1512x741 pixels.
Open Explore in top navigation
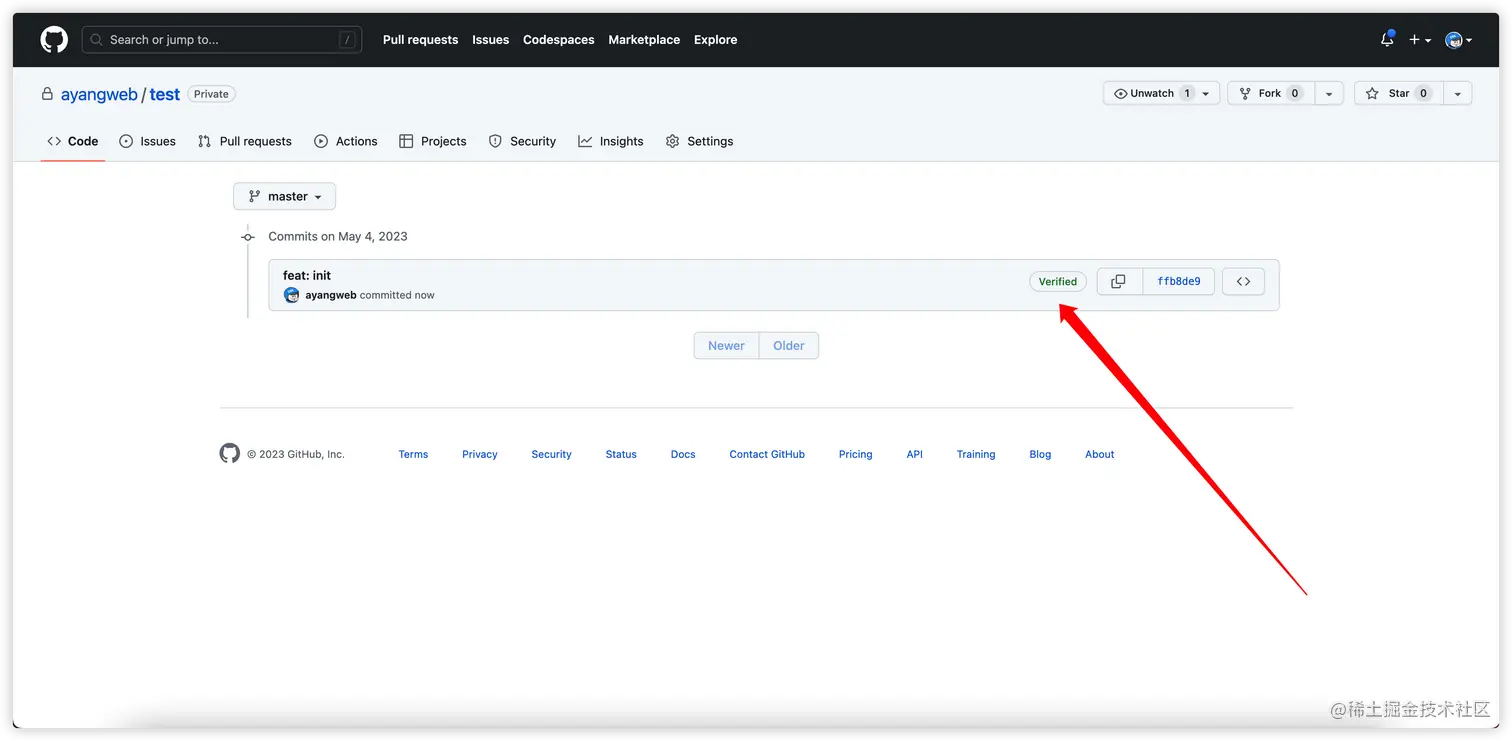(715, 40)
